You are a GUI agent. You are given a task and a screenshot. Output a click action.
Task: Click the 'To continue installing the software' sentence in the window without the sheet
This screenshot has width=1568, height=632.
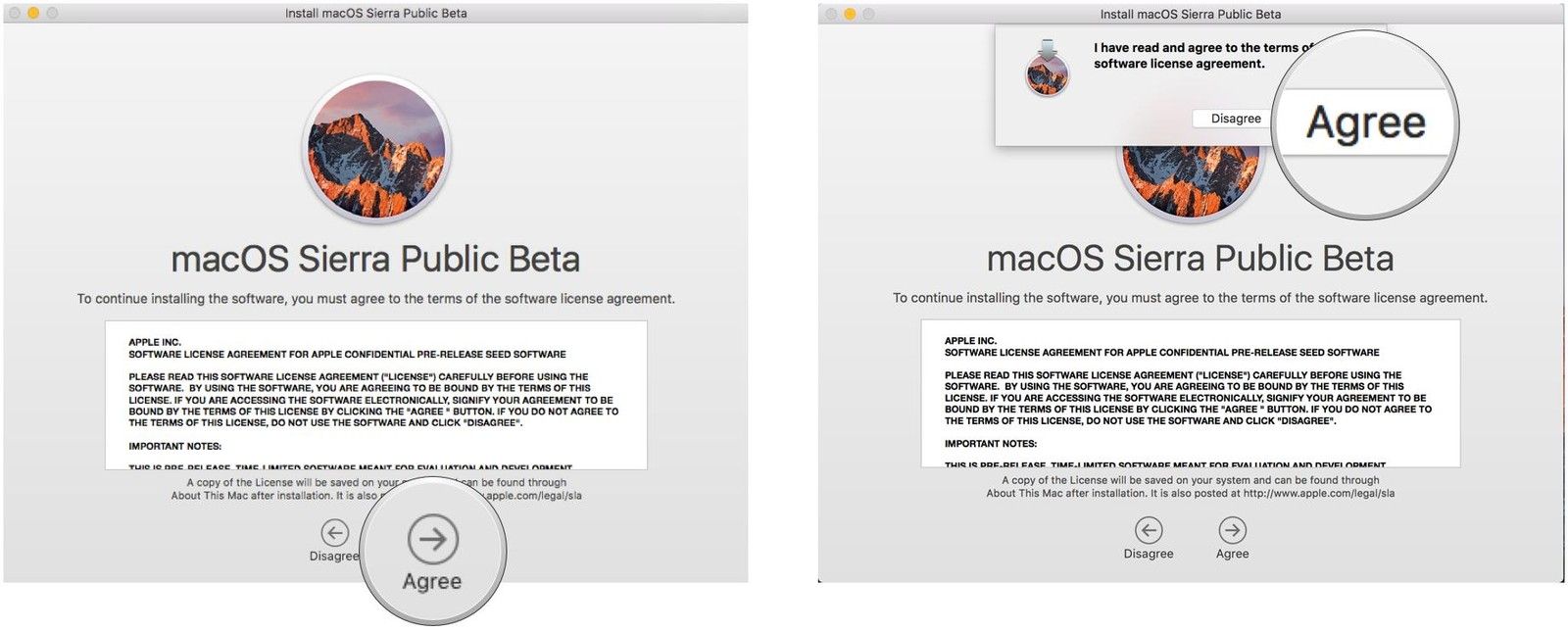376,299
